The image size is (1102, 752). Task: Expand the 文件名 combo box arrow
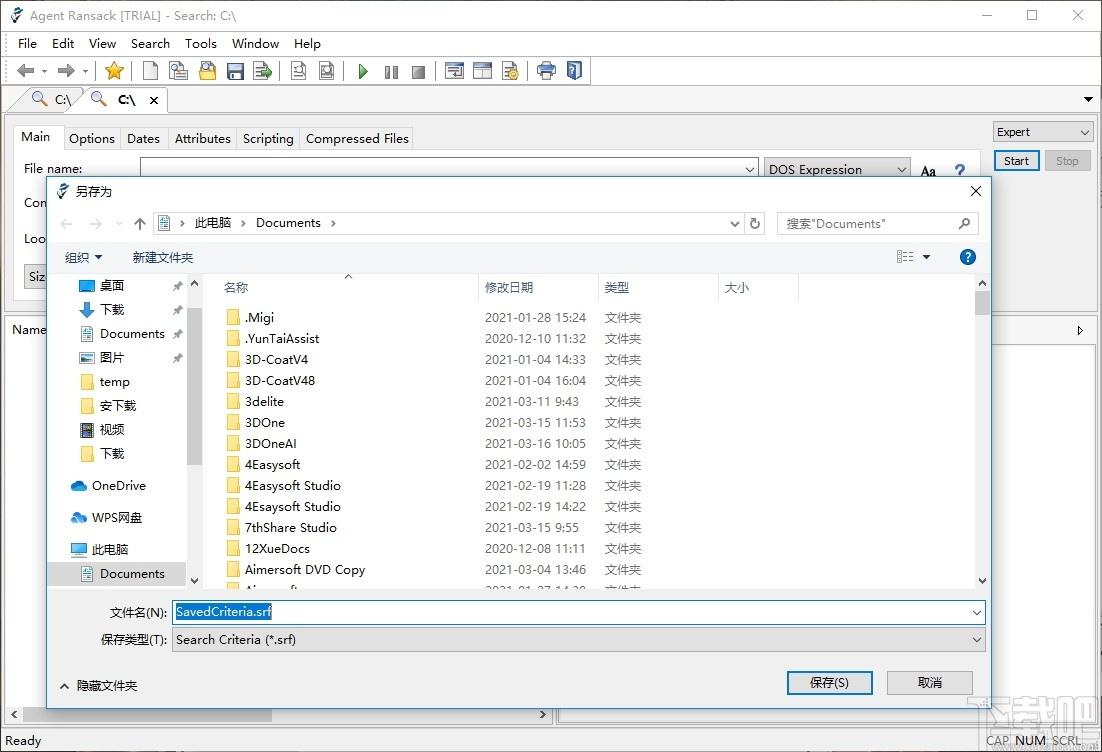pyautogui.click(x=976, y=612)
